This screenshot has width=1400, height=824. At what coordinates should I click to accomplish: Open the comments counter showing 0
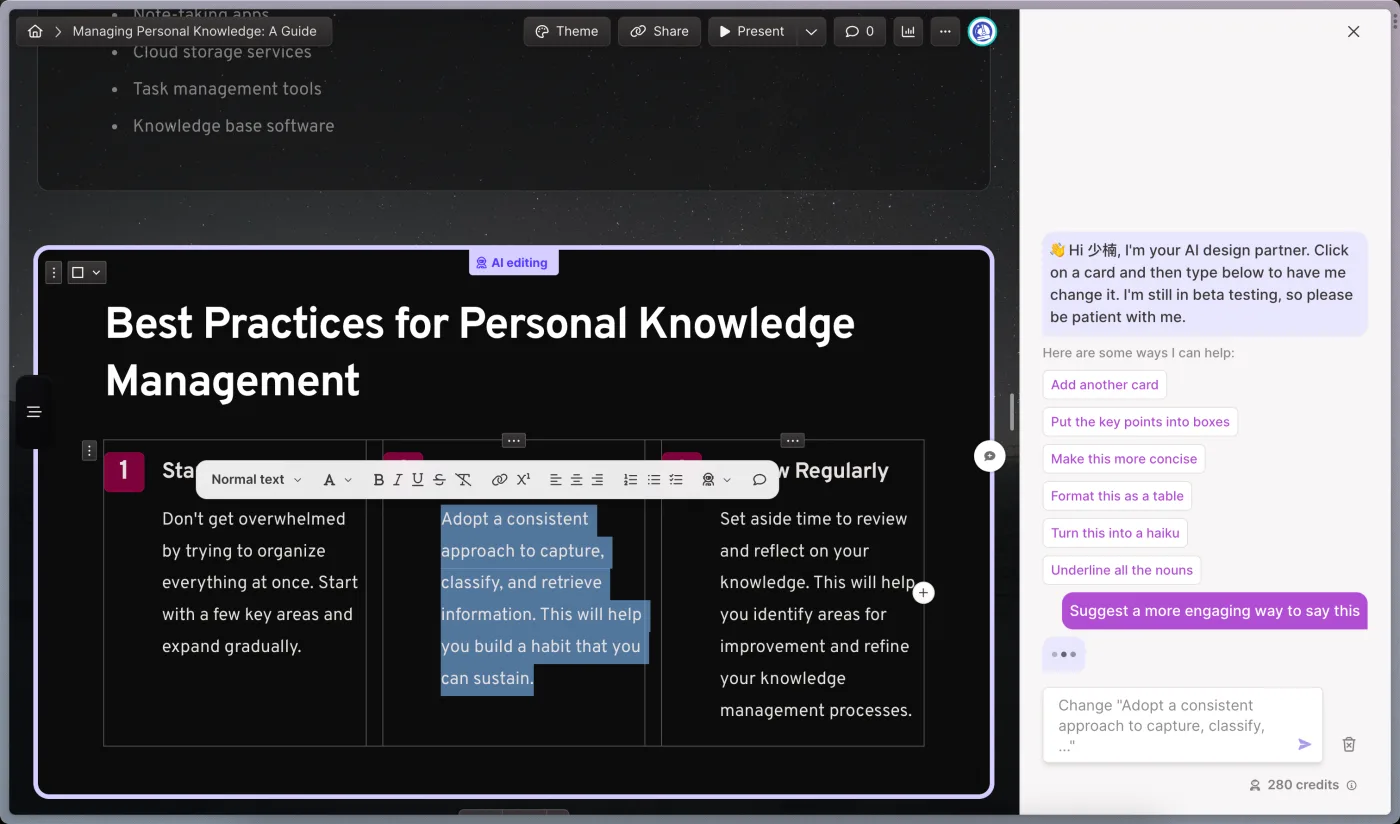click(x=860, y=31)
